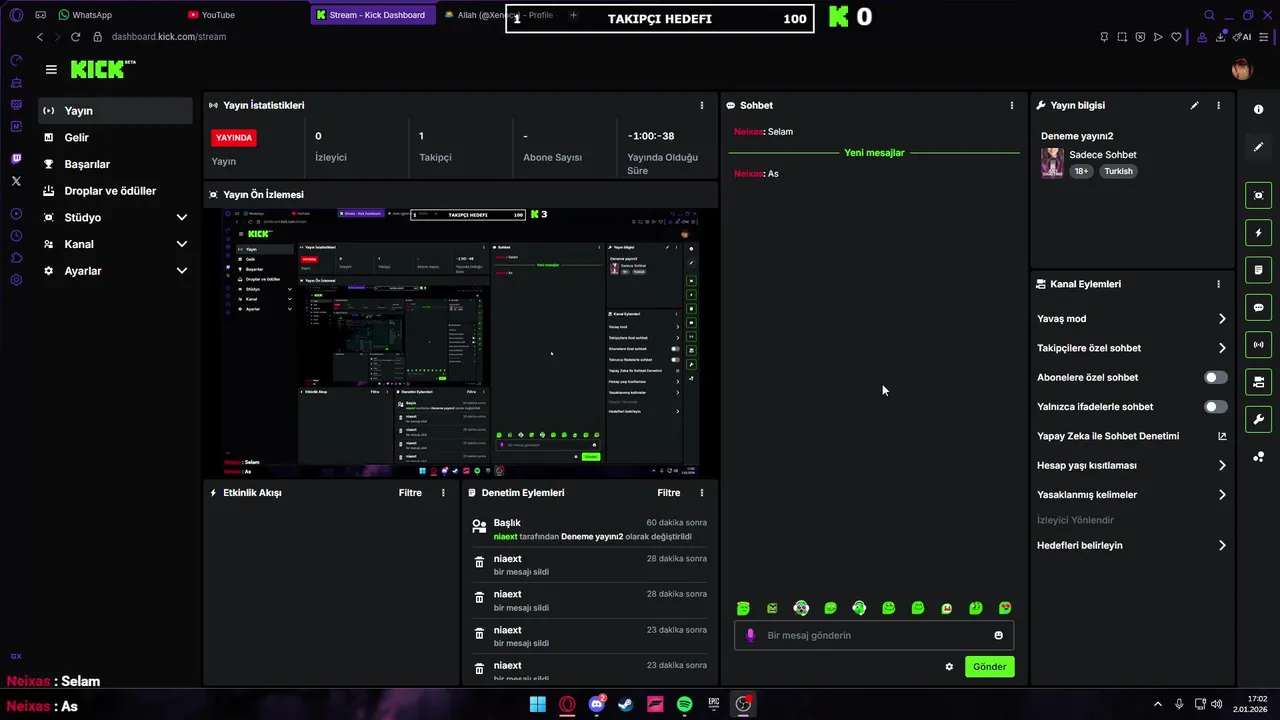Image resolution: width=1280 pixels, height=720 pixels.
Task: Open the info icon in right toolbar
Action: 1258,109
